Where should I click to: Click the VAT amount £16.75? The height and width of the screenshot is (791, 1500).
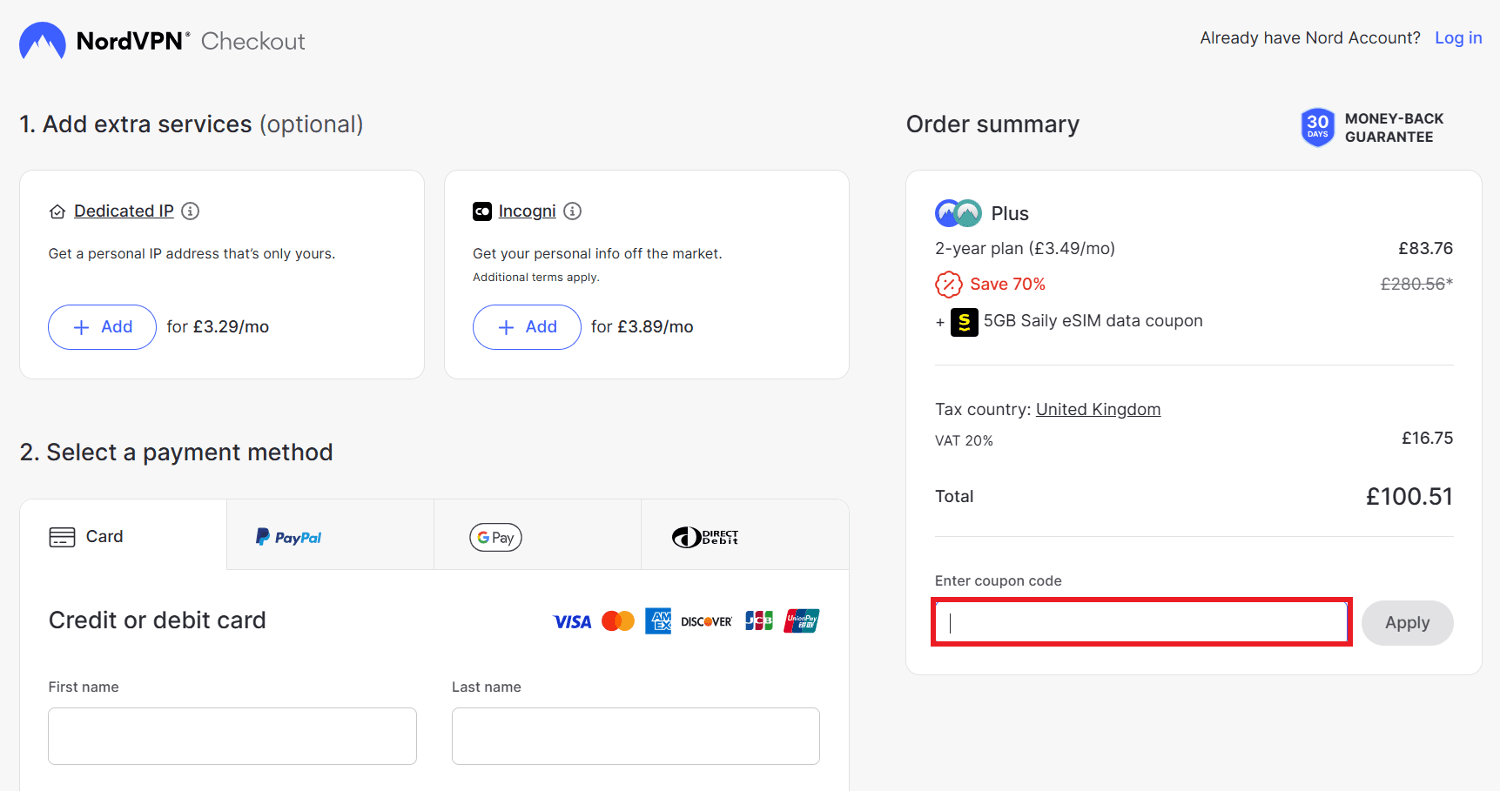(x=1428, y=438)
